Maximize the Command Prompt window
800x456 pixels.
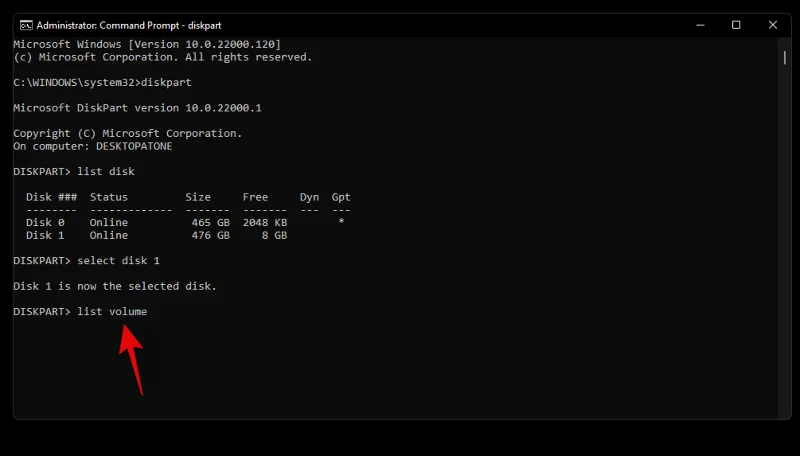coord(736,25)
